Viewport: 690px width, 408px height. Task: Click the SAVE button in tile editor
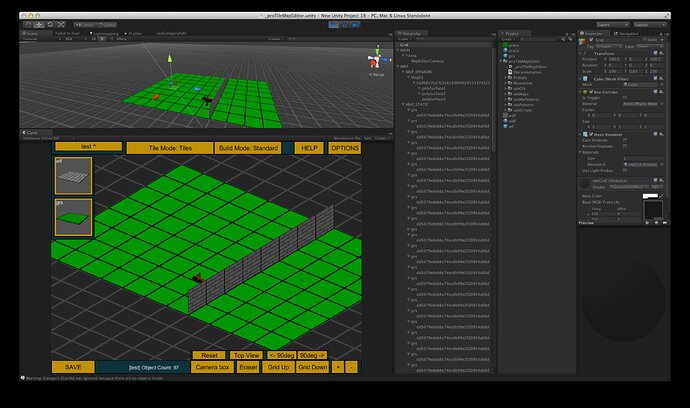point(73,367)
